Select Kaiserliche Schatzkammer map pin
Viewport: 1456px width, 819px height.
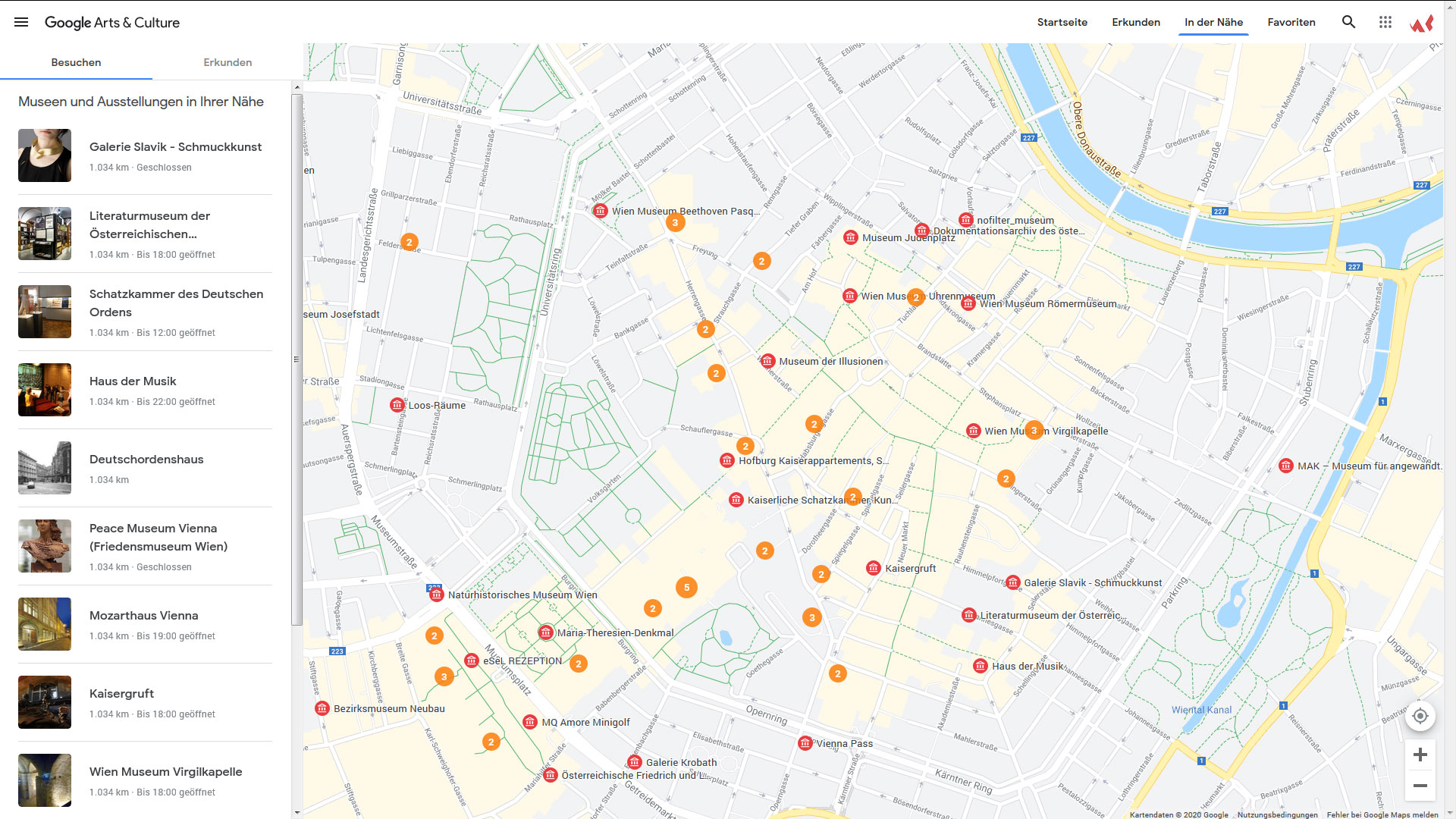[736, 500]
